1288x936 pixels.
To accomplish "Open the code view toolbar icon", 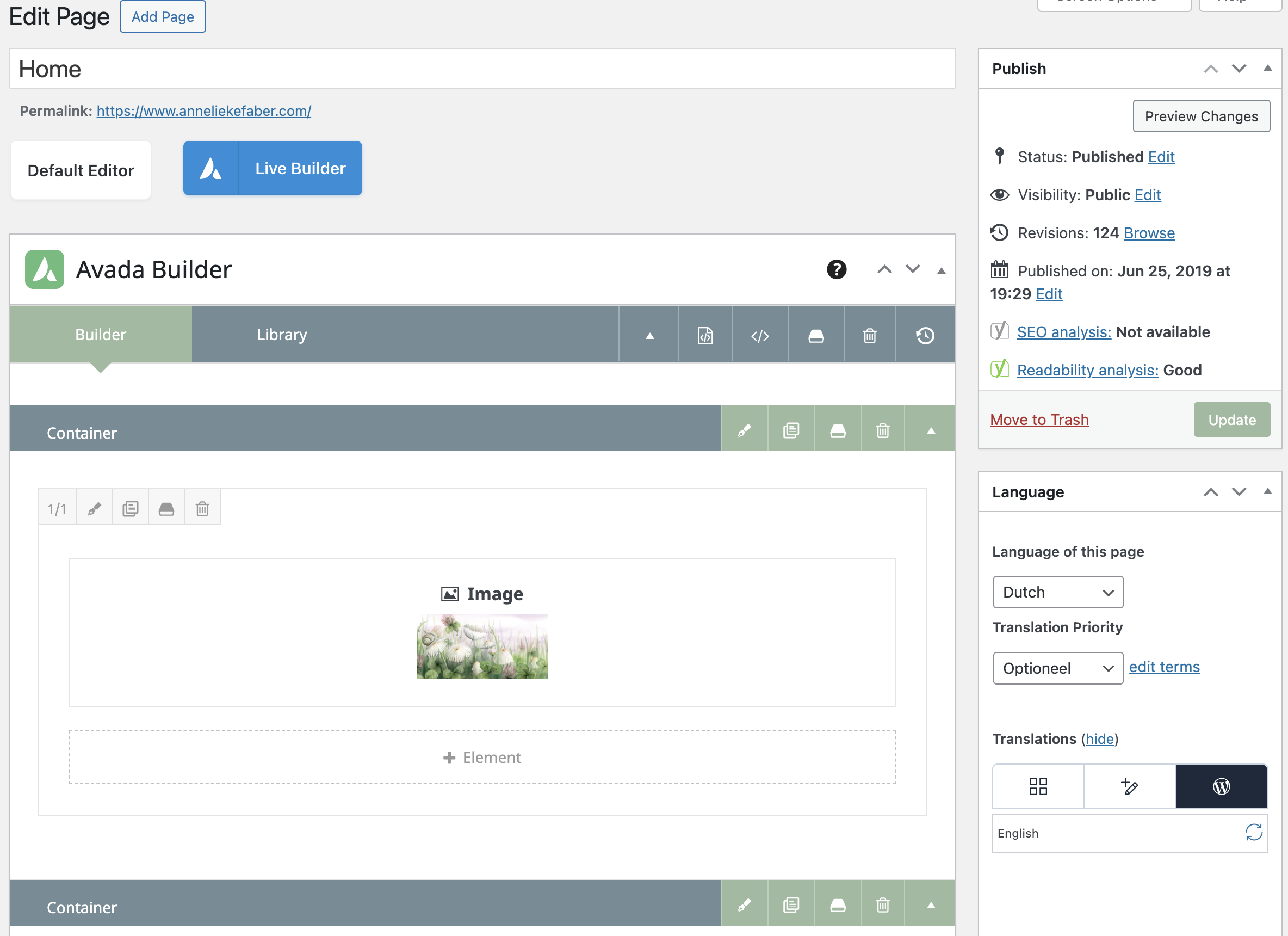I will [x=760, y=335].
